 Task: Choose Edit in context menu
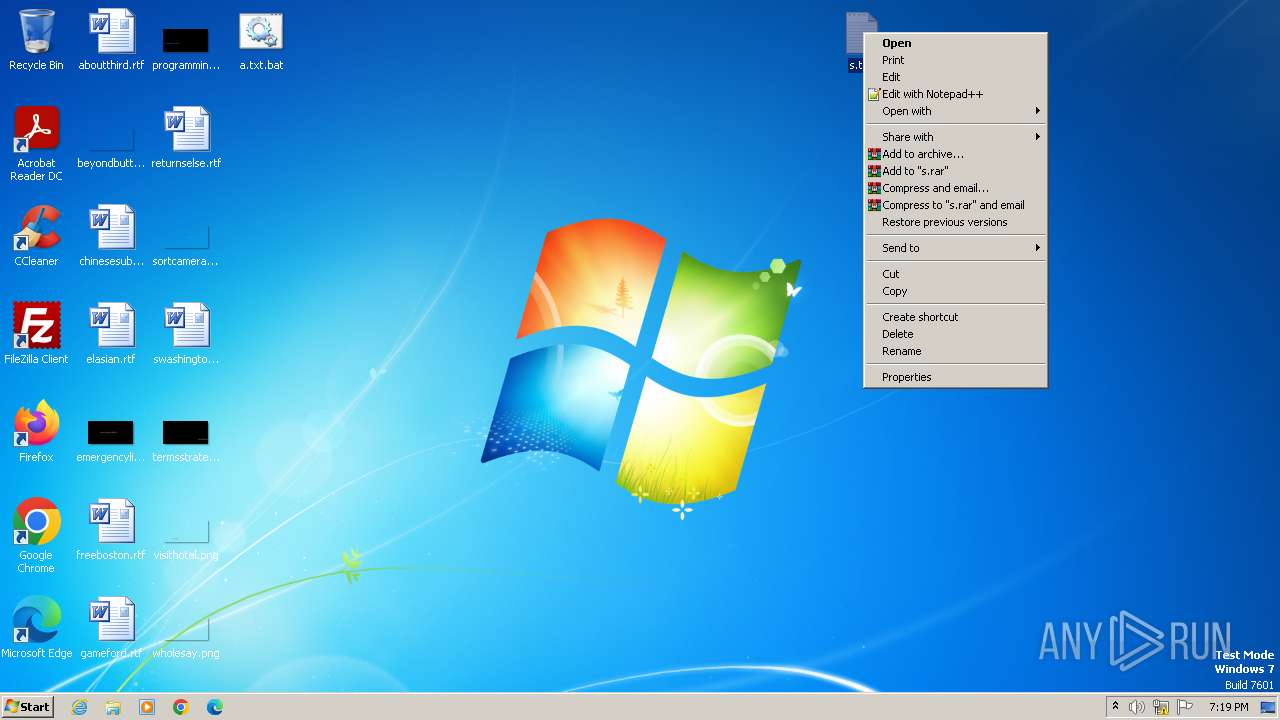955,77
